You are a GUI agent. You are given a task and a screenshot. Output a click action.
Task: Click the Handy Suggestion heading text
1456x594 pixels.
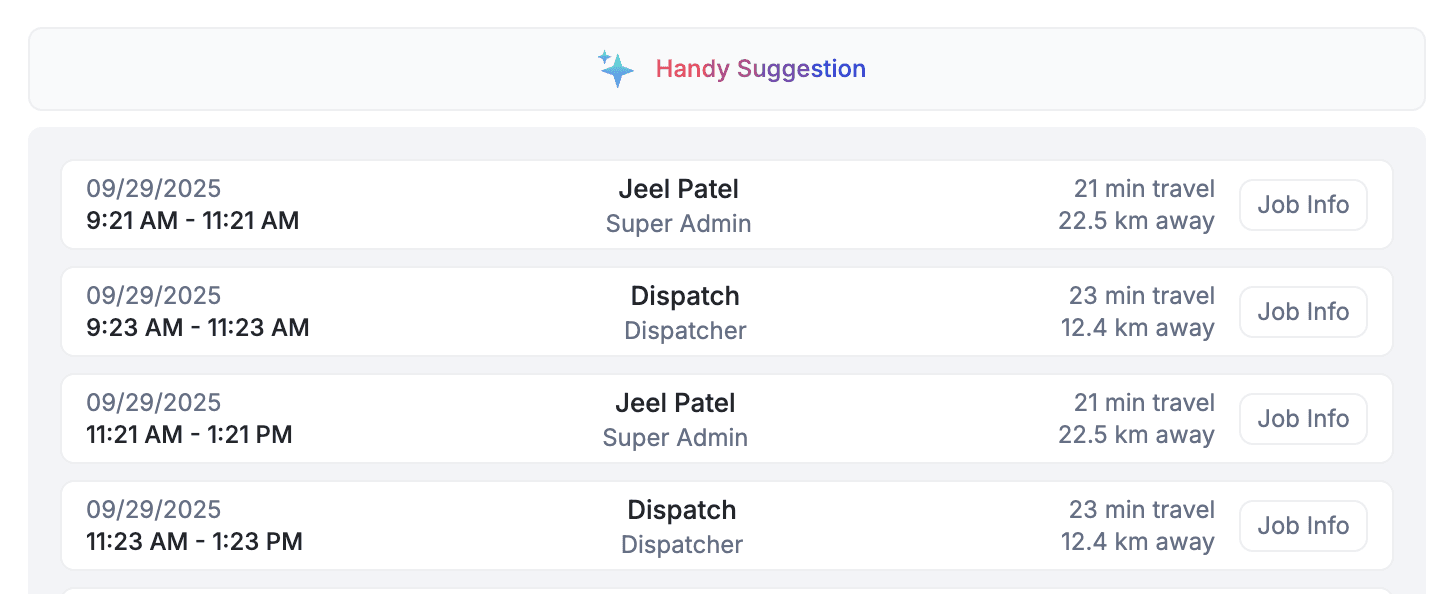point(761,68)
